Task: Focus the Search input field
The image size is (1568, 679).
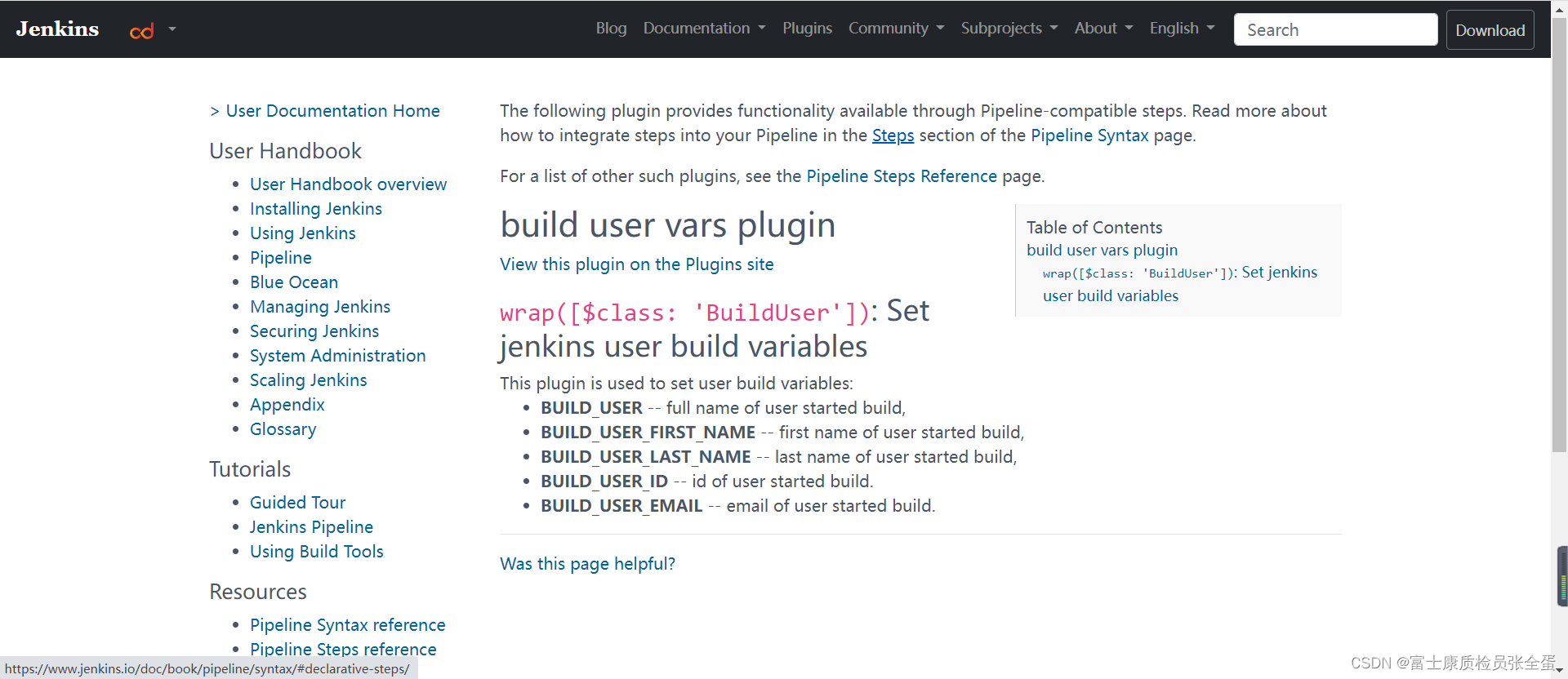Action: (x=1335, y=29)
